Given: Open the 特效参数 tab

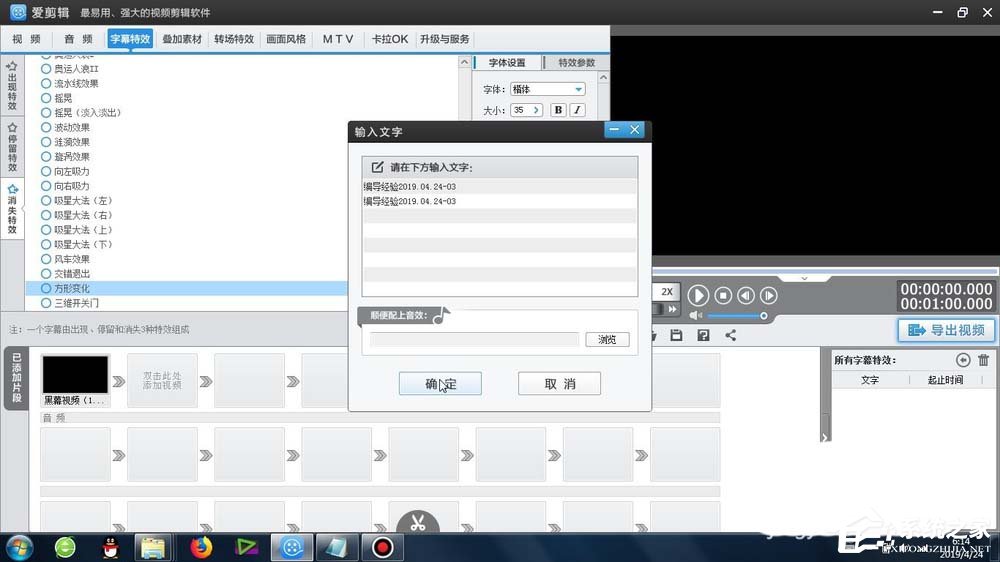Looking at the screenshot, I should click(576, 63).
